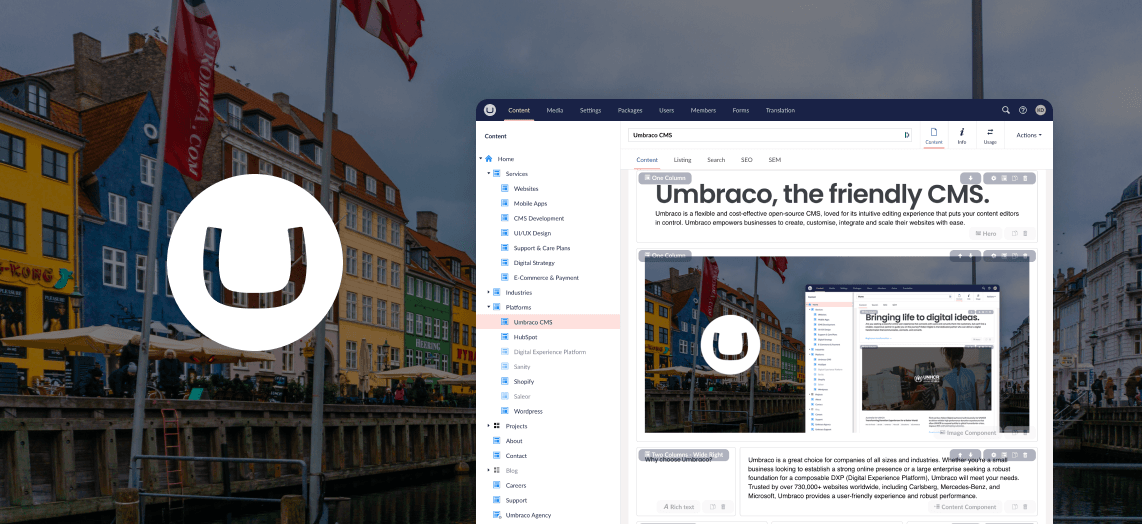Click the Hero block label button
This screenshot has height=524, width=1142.
[x=985, y=233]
